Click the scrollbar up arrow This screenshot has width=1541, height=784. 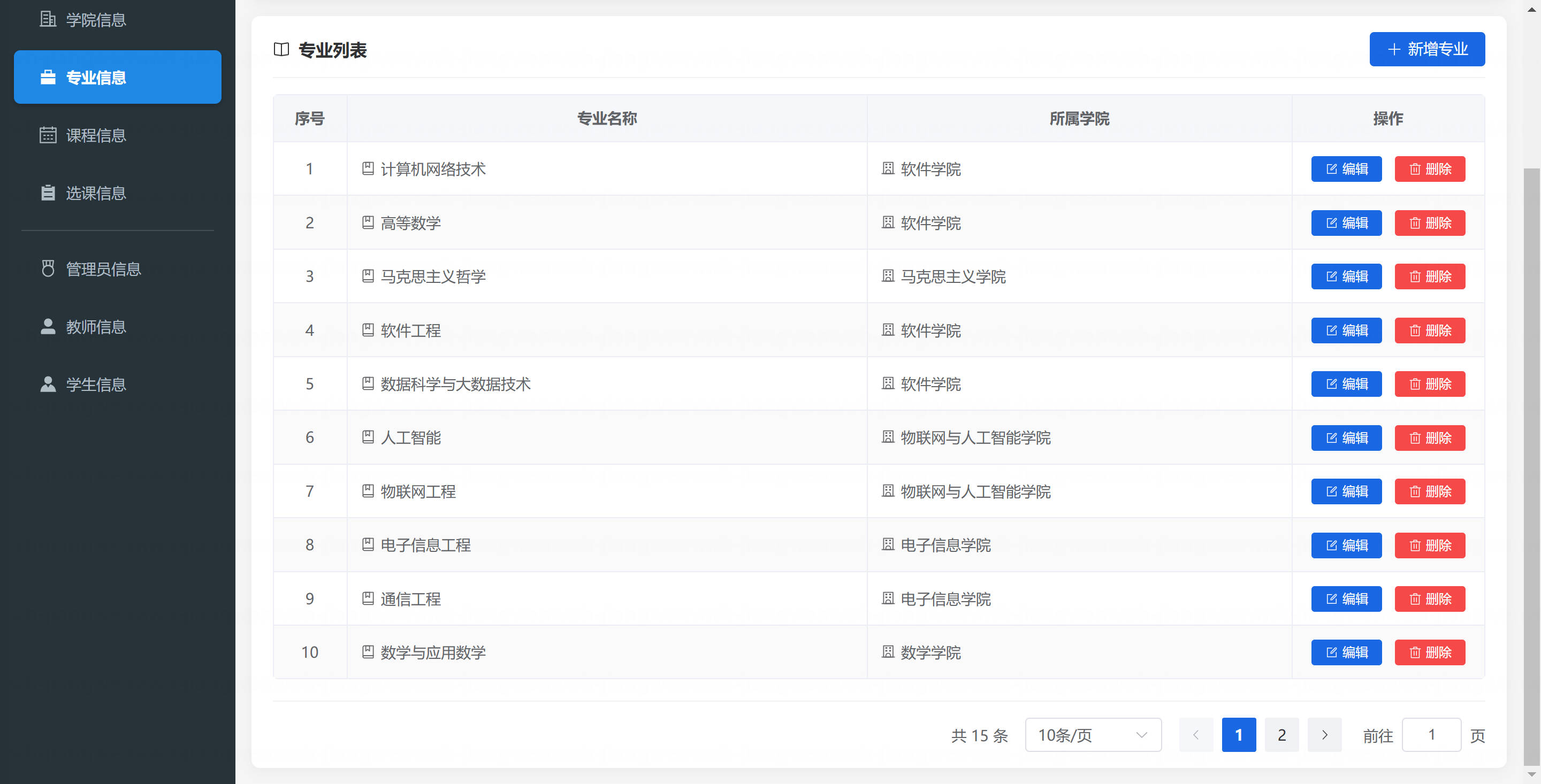pyautogui.click(x=1531, y=10)
